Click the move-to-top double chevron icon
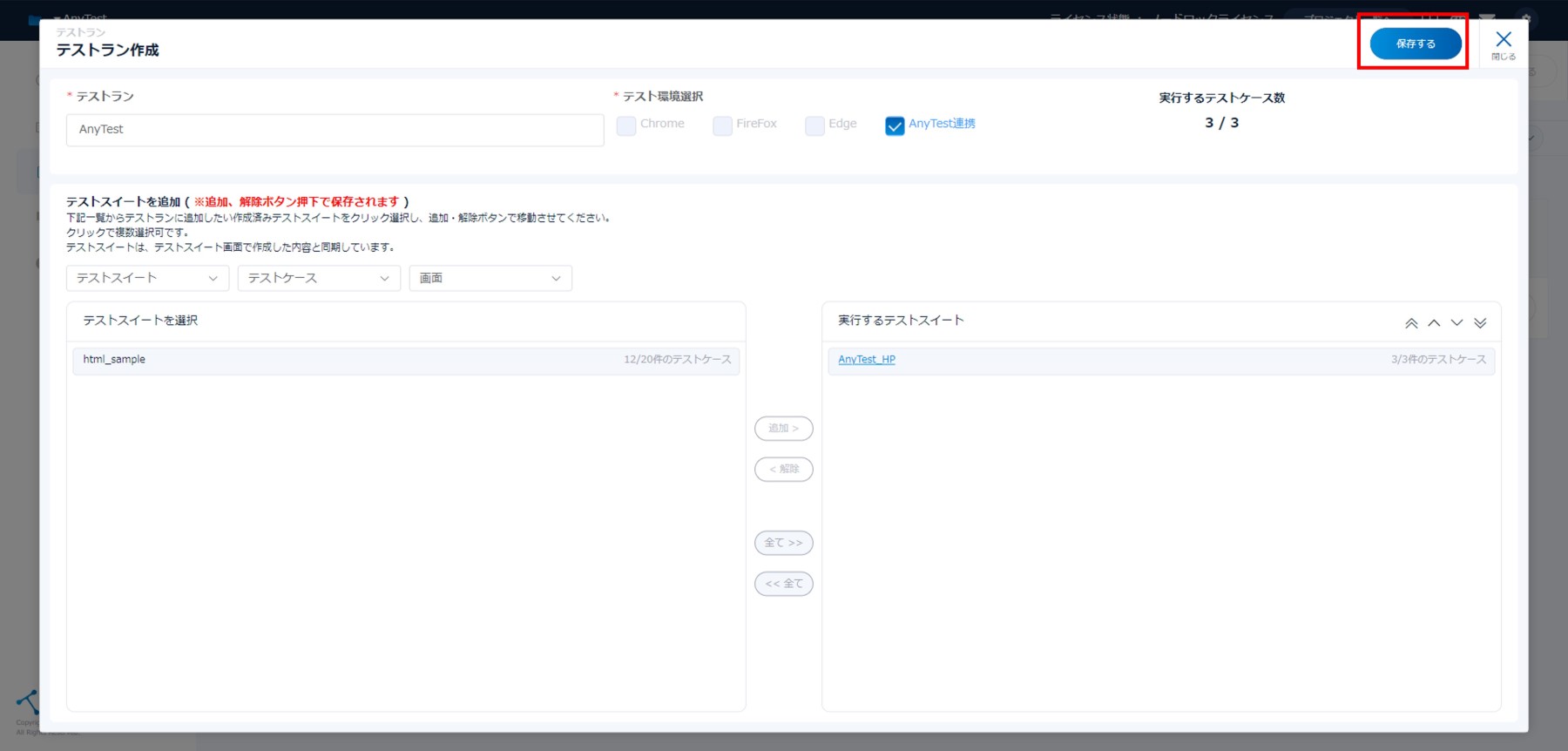Image resolution: width=1568 pixels, height=751 pixels. pyautogui.click(x=1411, y=323)
